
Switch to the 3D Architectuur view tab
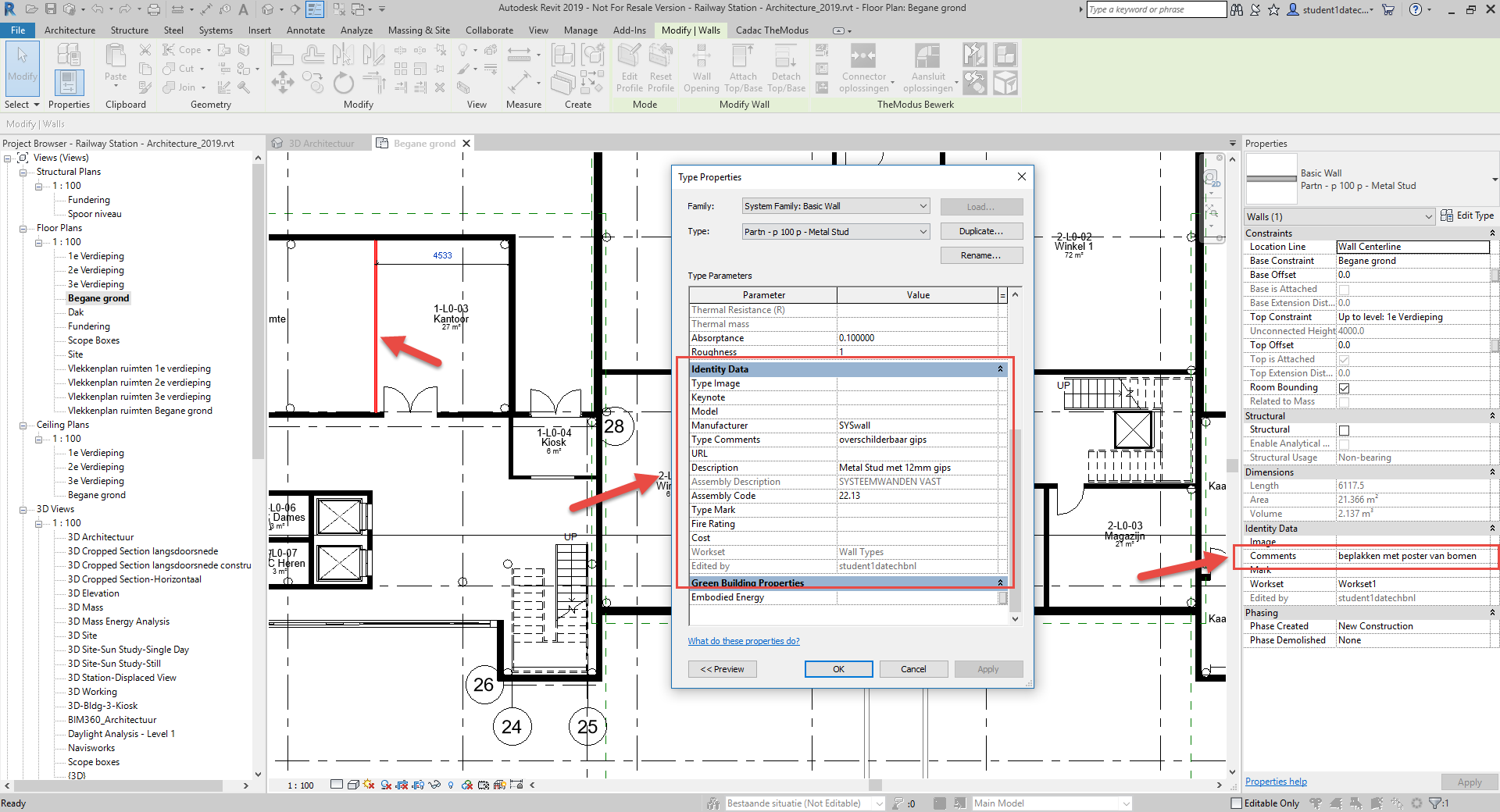click(x=320, y=144)
